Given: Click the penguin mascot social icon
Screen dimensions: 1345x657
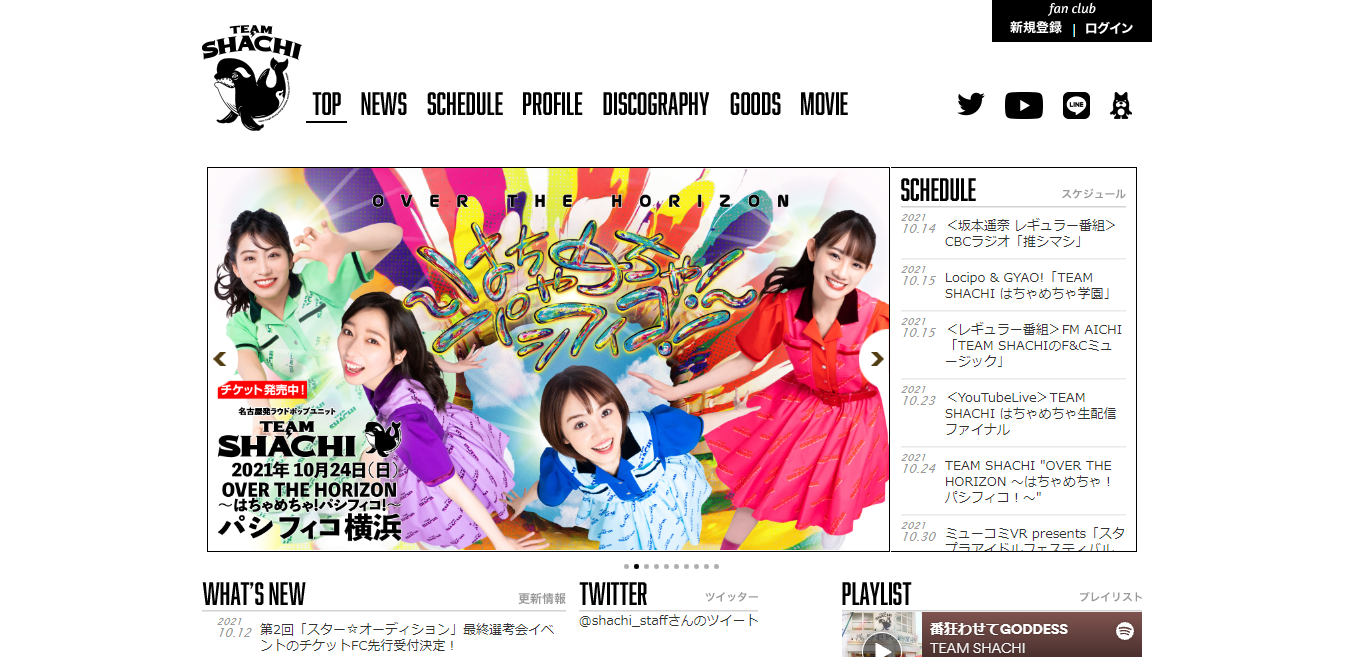Looking at the screenshot, I should [x=1121, y=105].
